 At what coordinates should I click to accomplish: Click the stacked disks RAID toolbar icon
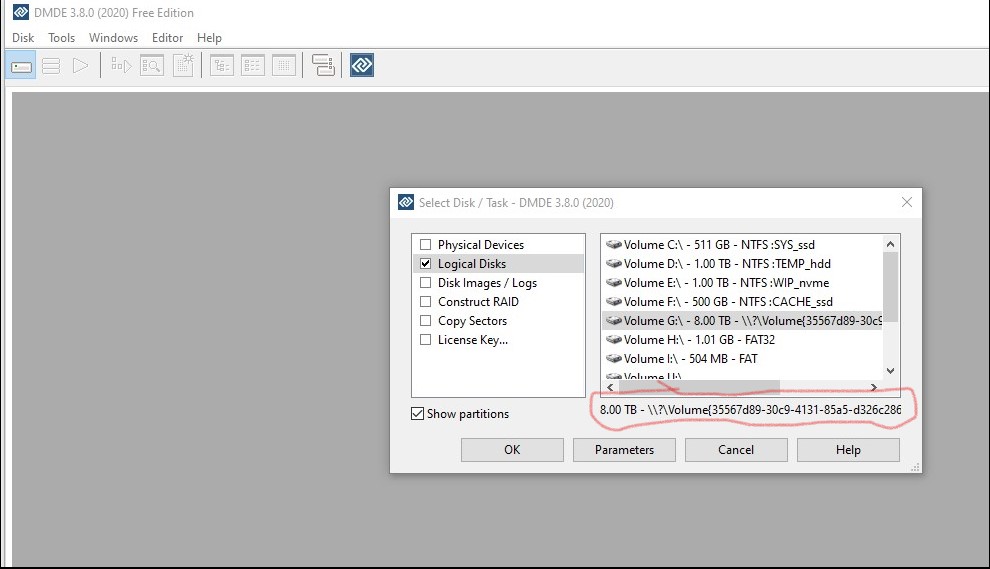tap(323, 66)
